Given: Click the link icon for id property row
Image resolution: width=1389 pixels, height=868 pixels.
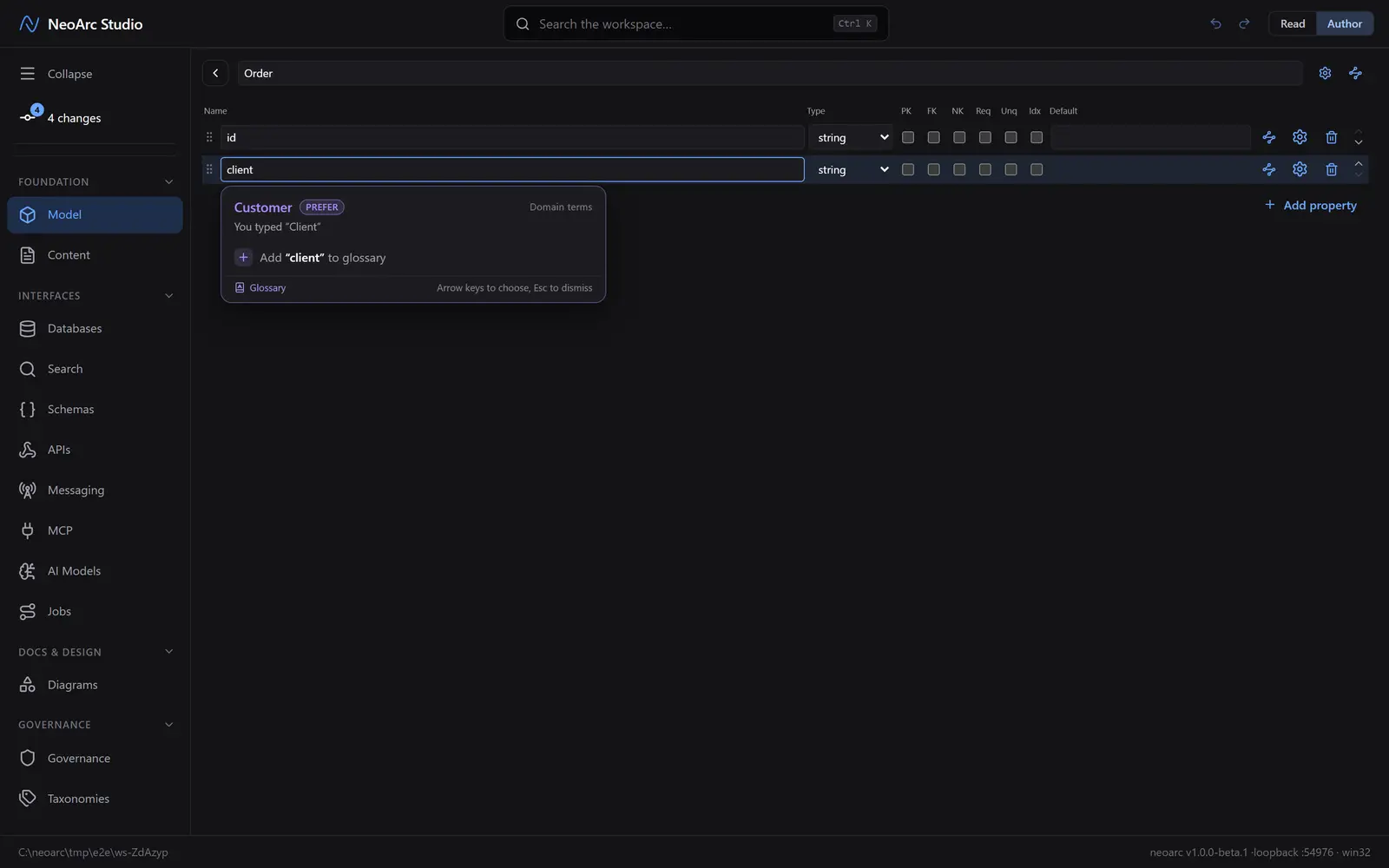Looking at the screenshot, I should click(x=1268, y=137).
